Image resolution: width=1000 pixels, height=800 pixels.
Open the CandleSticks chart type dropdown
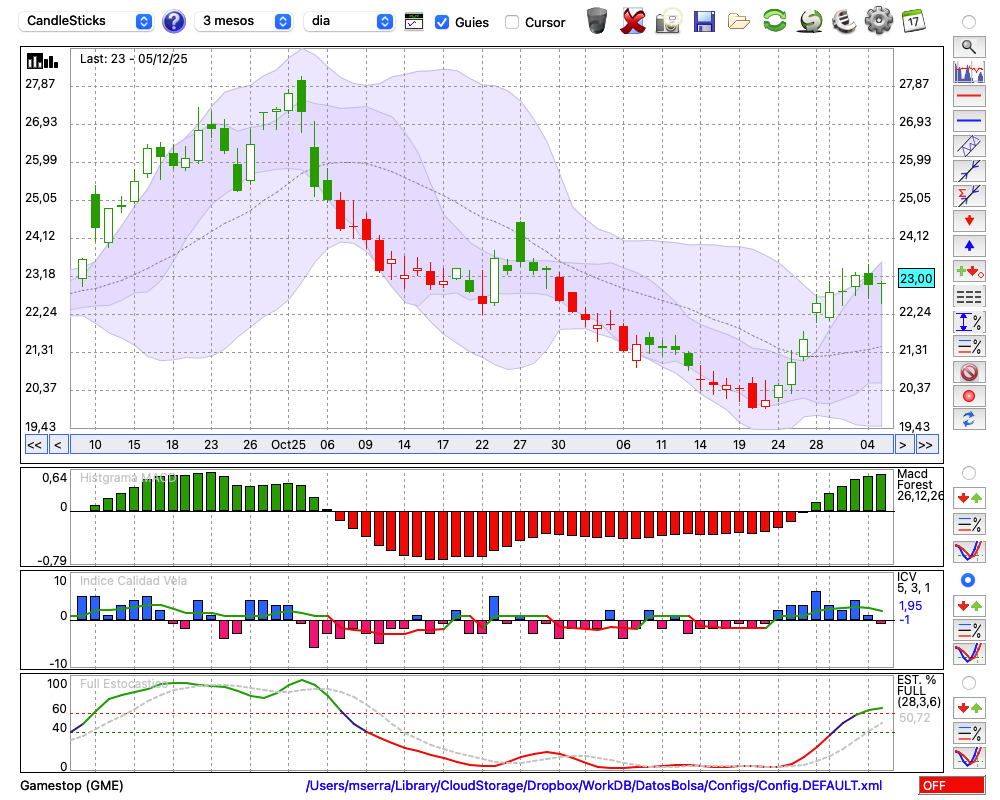[88, 21]
